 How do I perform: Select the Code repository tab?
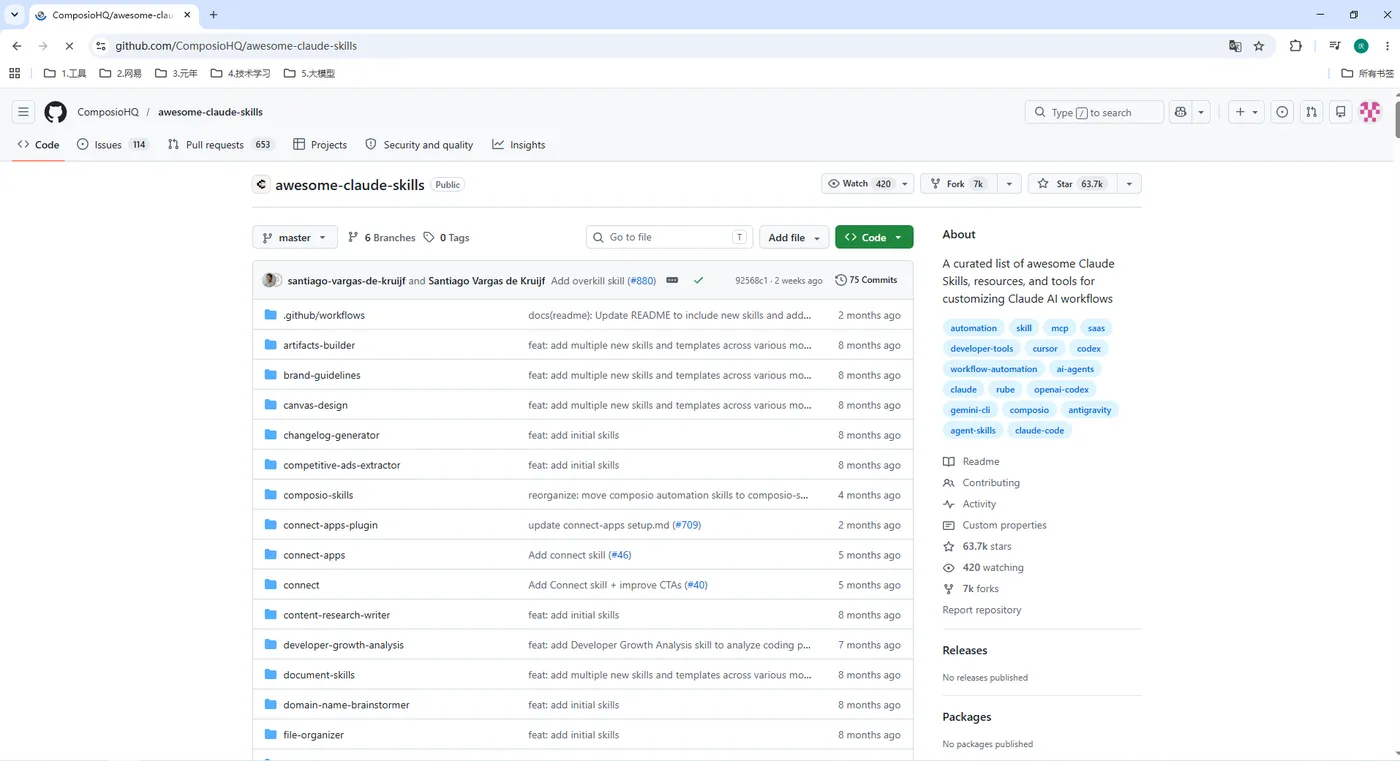coord(39,145)
